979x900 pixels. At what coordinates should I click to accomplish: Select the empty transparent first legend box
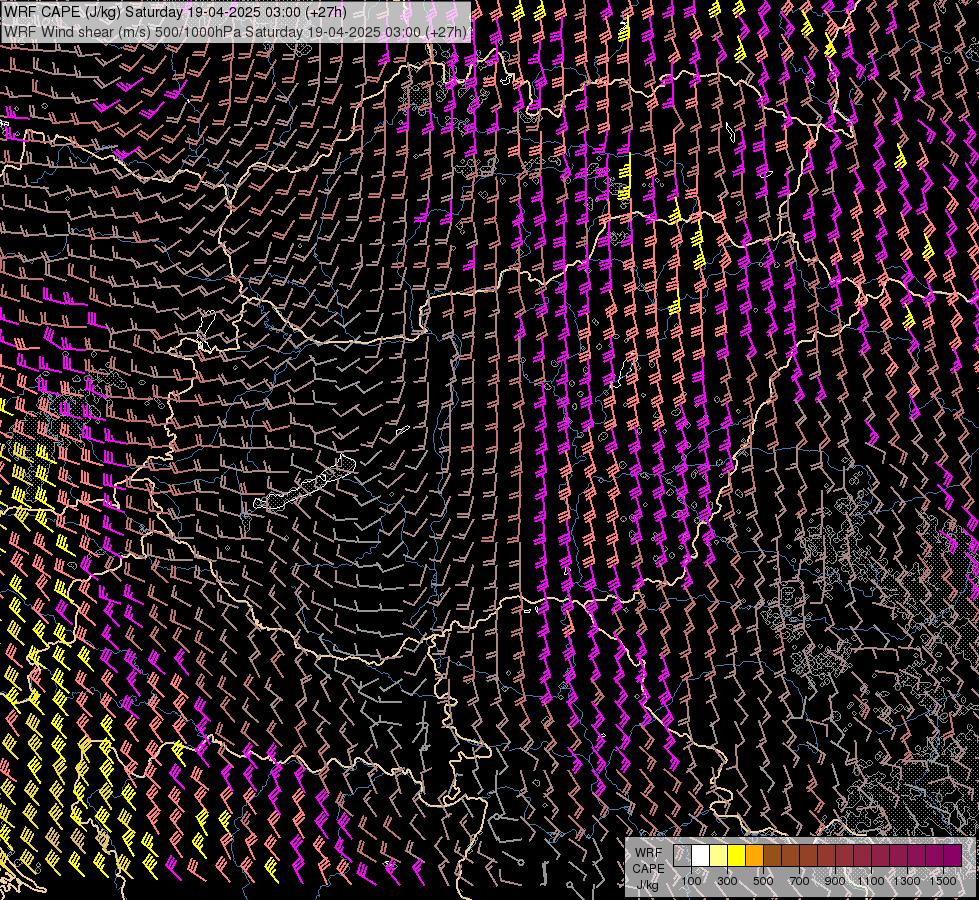(682, 856)
